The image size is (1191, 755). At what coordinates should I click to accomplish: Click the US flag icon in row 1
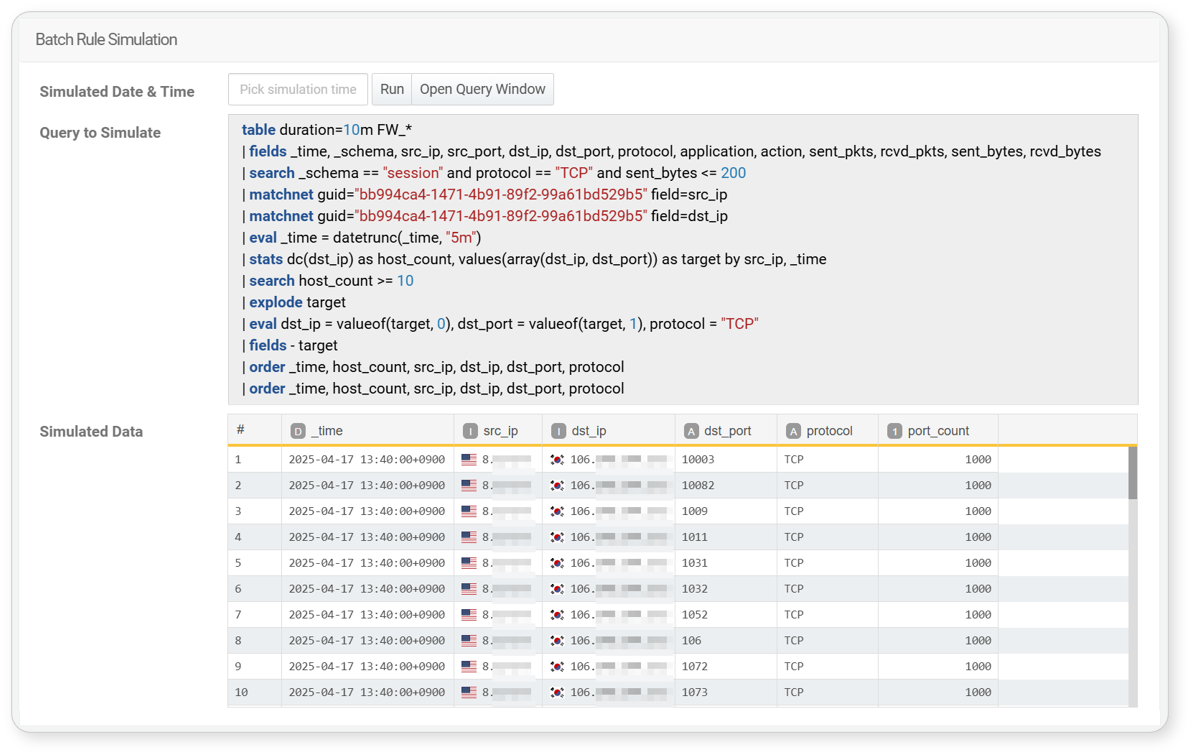coord(469,460)
